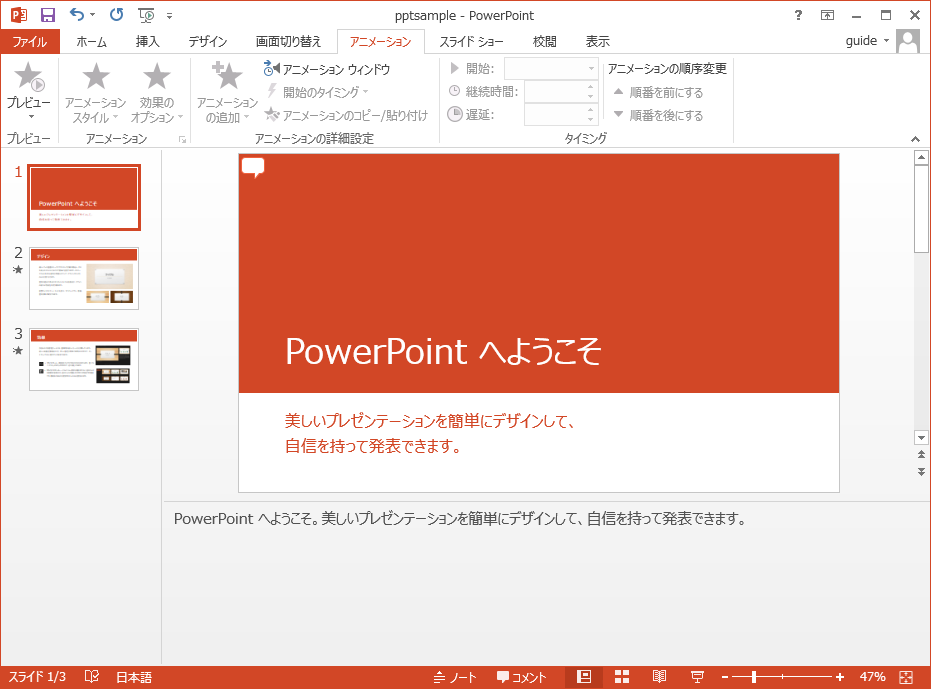The height and width of the screenshot is (689, 931).
Task: Open 効果のオプション menu
Action: click(157, 93)
